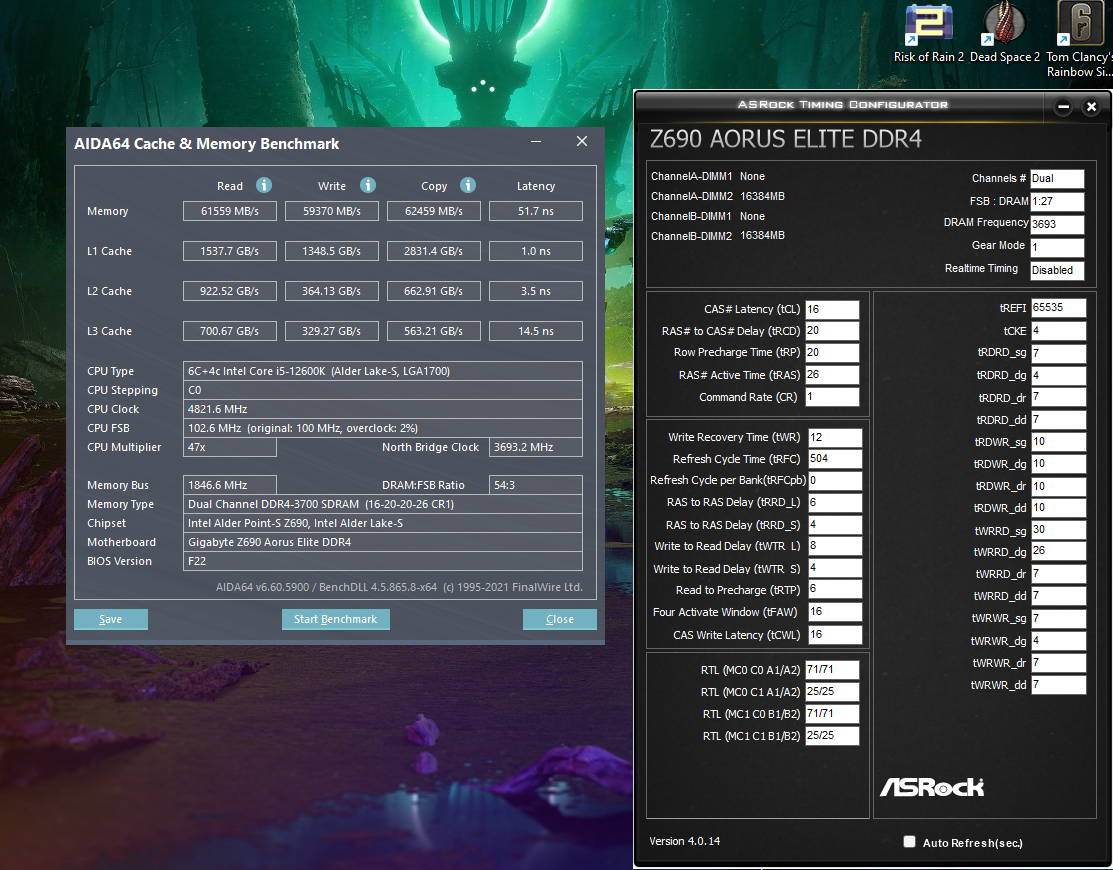Click the Refresh Cycle per Bank (tRFCpb) field

click(x=835, y=480)
